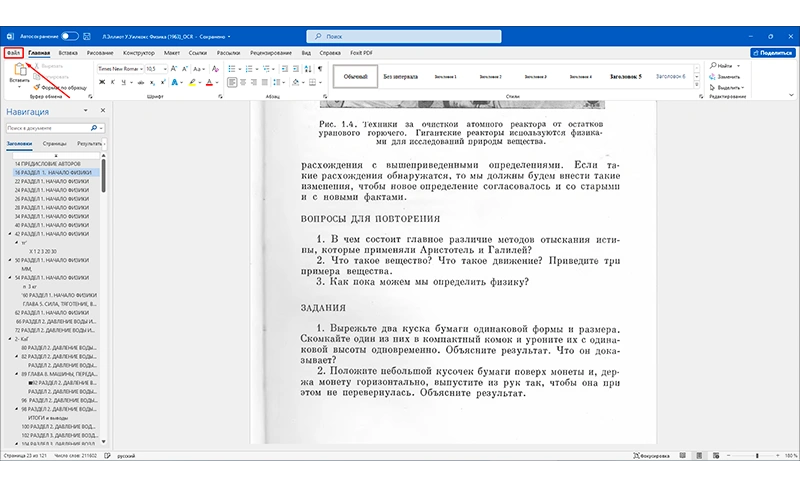The image size is (800, 487).
Task: Toggle underline Ч formatting
Action: (123, 82)
